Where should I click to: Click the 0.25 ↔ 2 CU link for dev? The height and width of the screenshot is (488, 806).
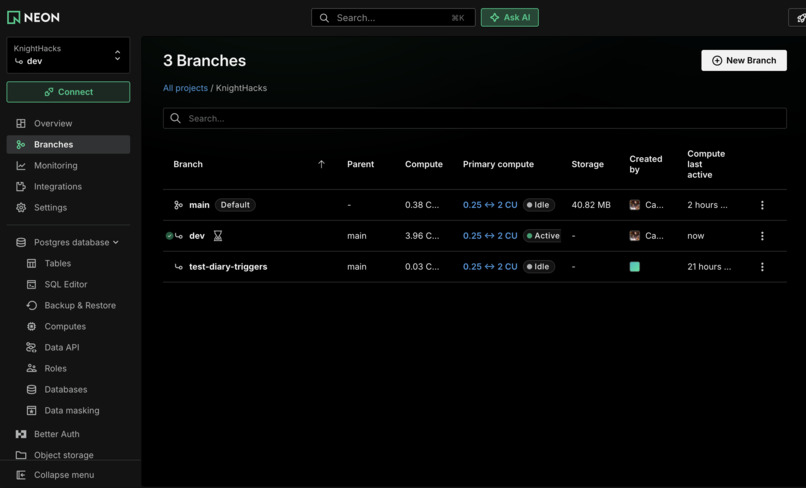pyautogui.click(x=490, y=236)
